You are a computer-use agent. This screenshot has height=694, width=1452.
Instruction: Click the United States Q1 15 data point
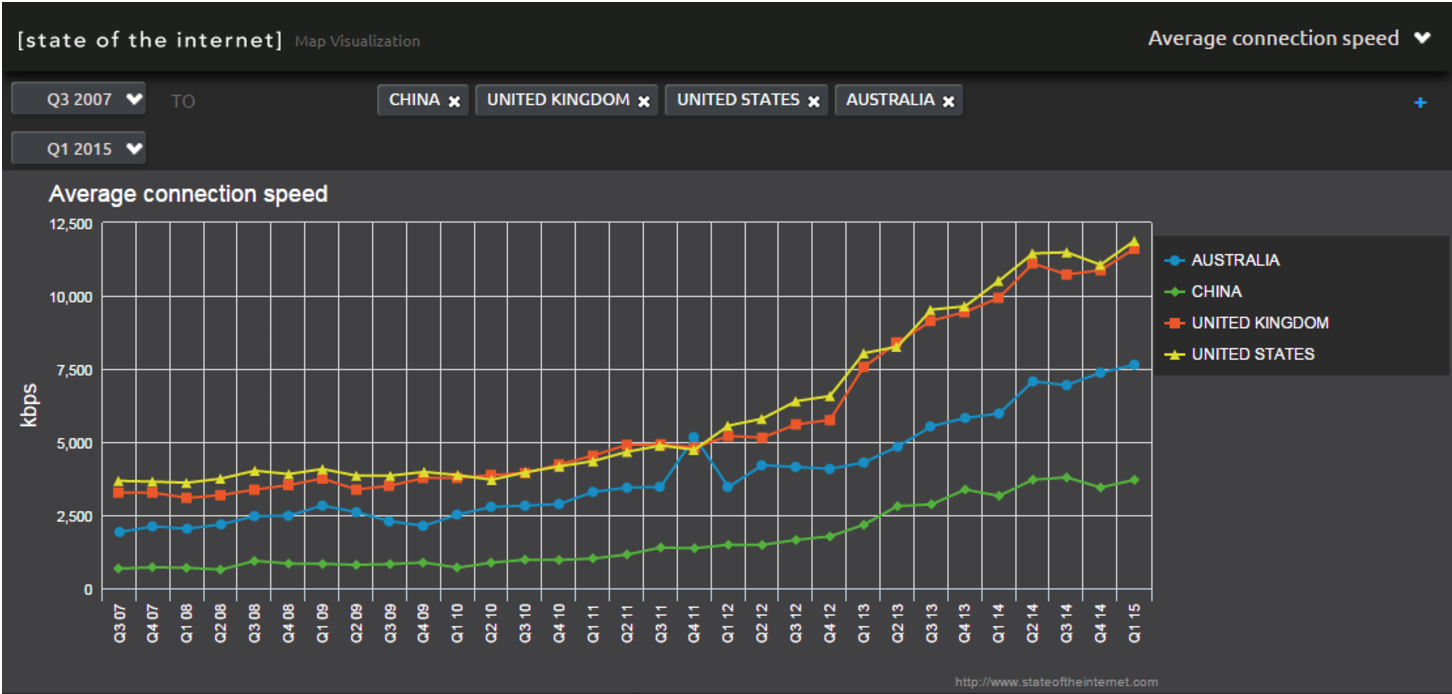pos(1134,241)
